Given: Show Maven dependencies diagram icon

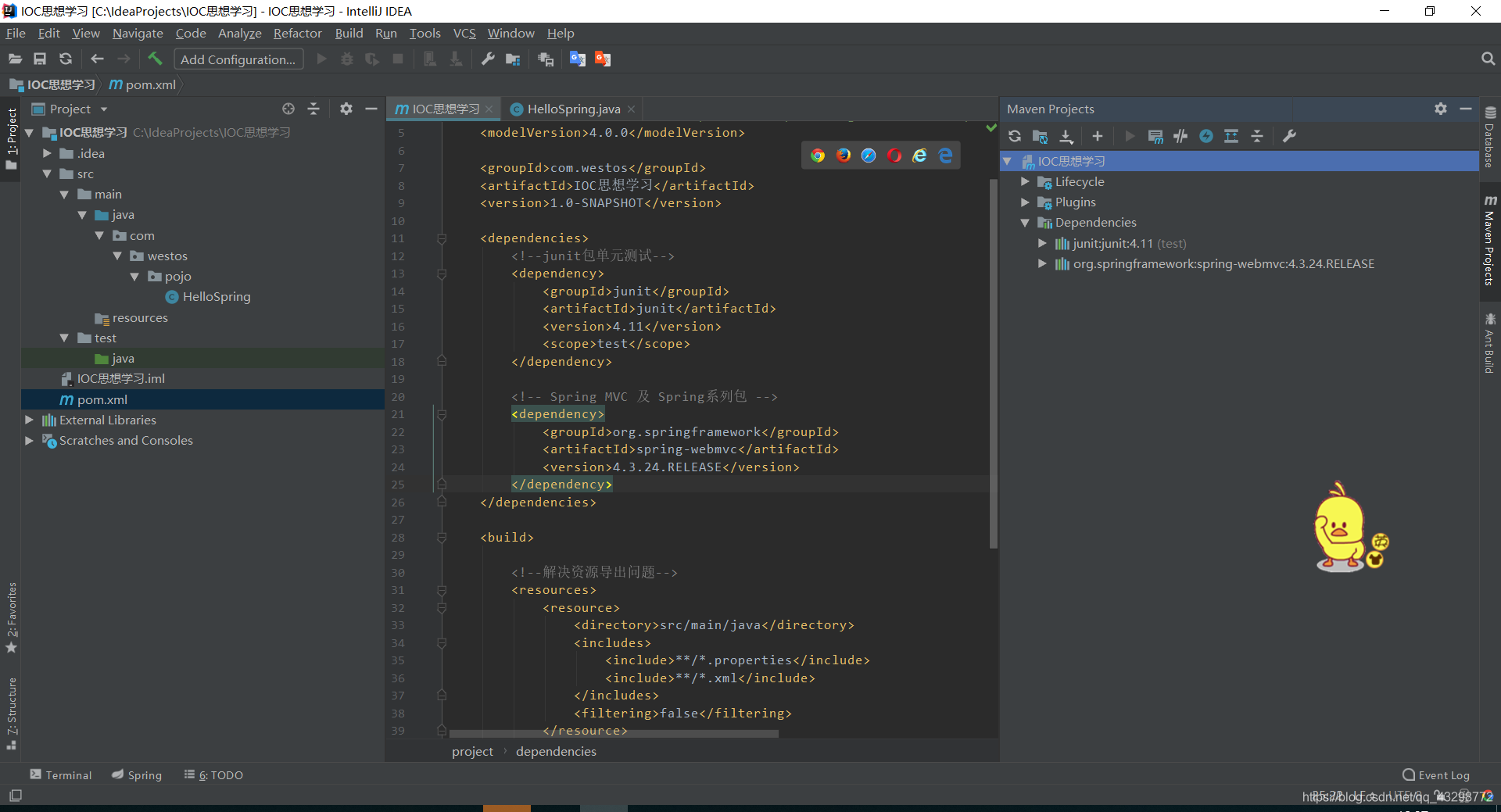Looking at the screenshot, I should click(x=1231, y=136).
